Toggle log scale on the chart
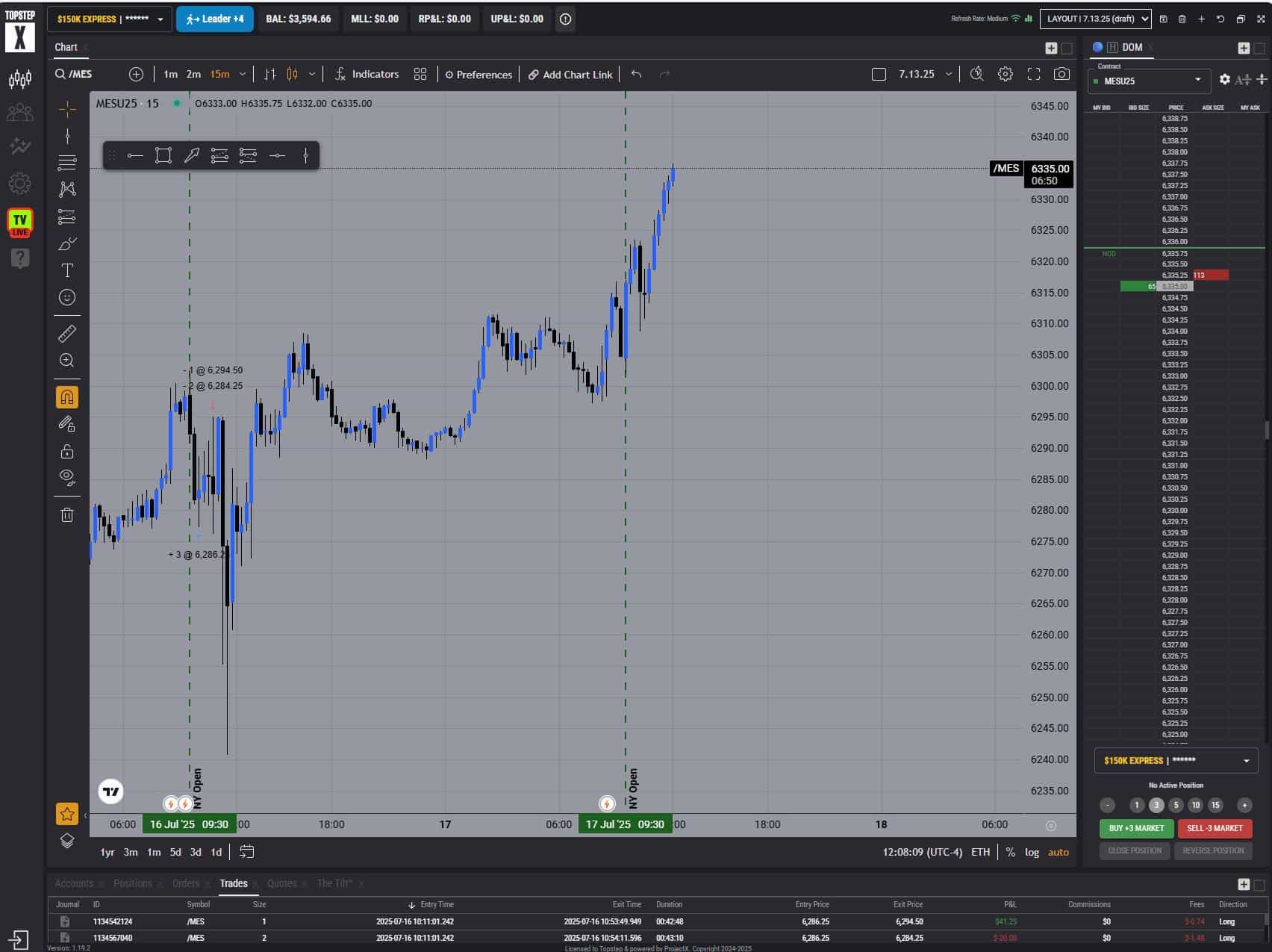The image size is (1272, 952). click(1032, 852)
